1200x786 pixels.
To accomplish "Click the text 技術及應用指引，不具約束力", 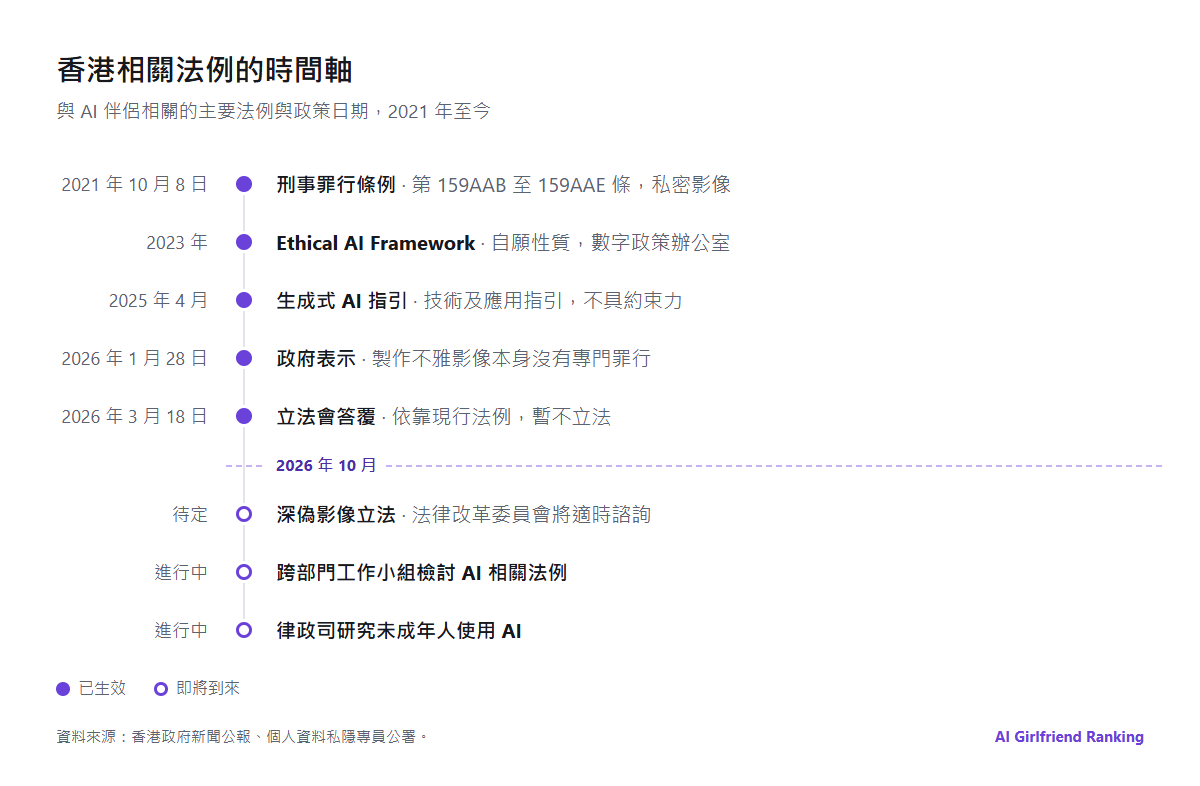I will pos(553,301).
